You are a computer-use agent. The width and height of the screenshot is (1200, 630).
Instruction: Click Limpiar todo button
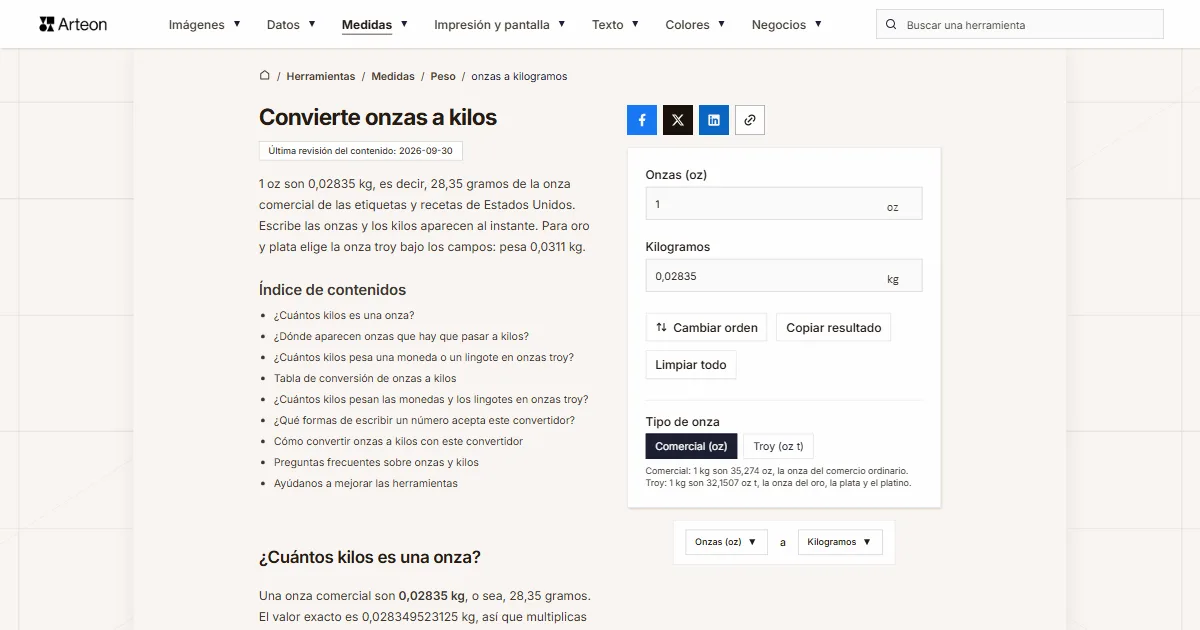691,365
